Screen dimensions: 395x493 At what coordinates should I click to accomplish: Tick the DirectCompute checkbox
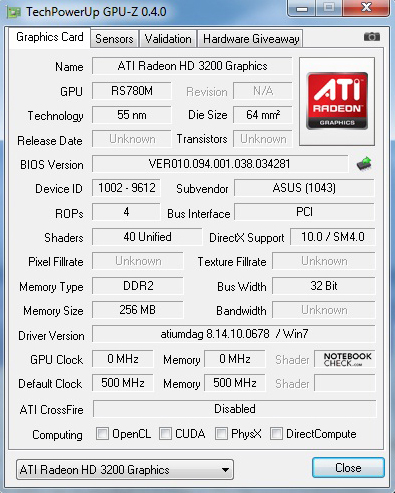(x=276, y=434)
